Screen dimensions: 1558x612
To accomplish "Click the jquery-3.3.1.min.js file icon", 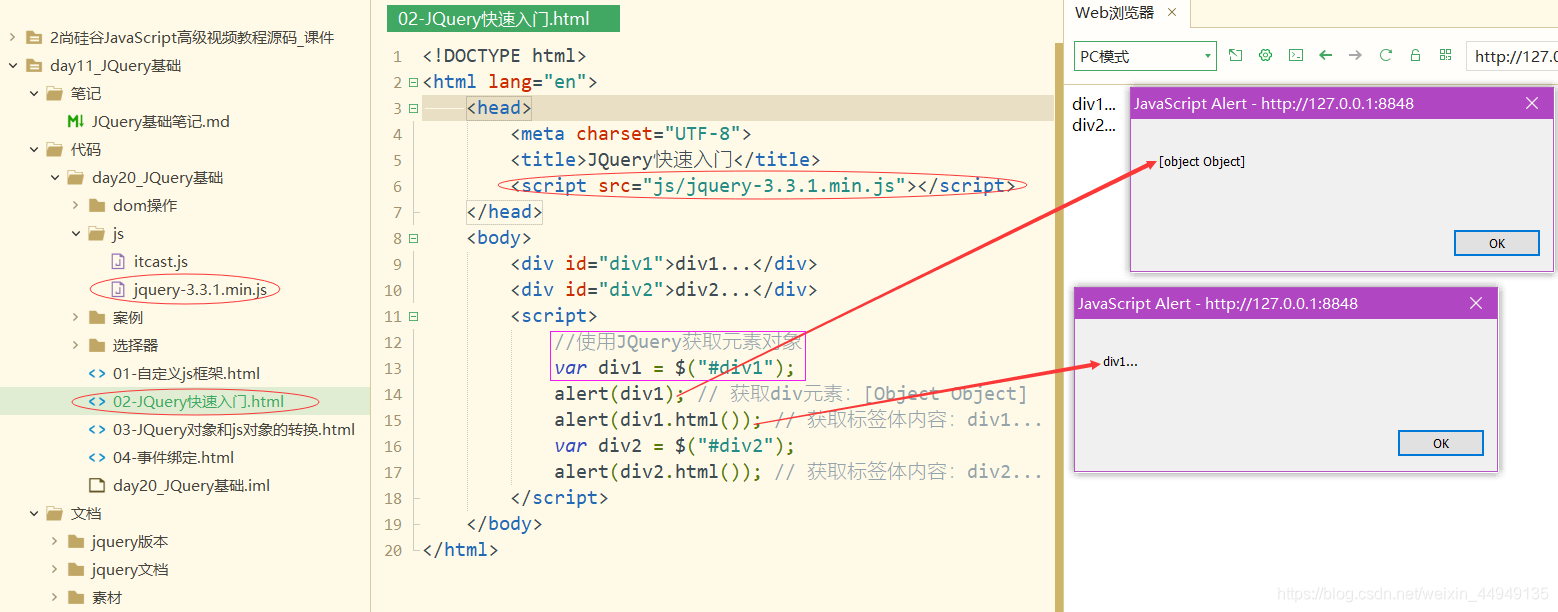I will tap(117, 289).
